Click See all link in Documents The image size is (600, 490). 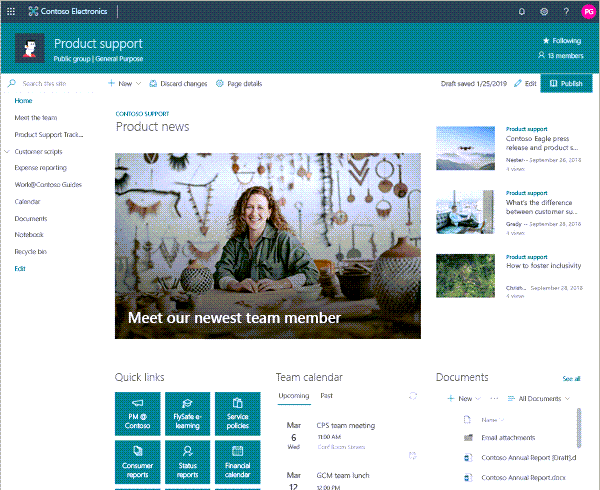pos(570,379)
